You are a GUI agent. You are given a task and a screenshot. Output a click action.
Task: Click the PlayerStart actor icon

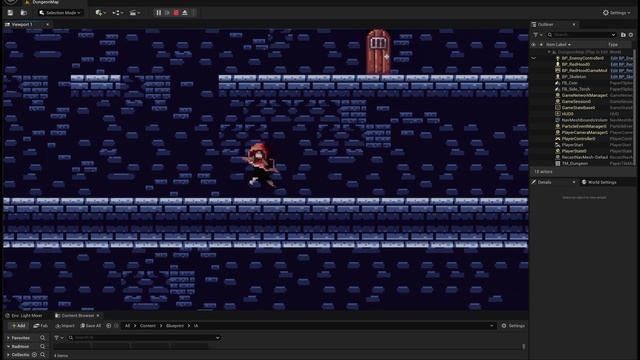(x=558, y=145)
